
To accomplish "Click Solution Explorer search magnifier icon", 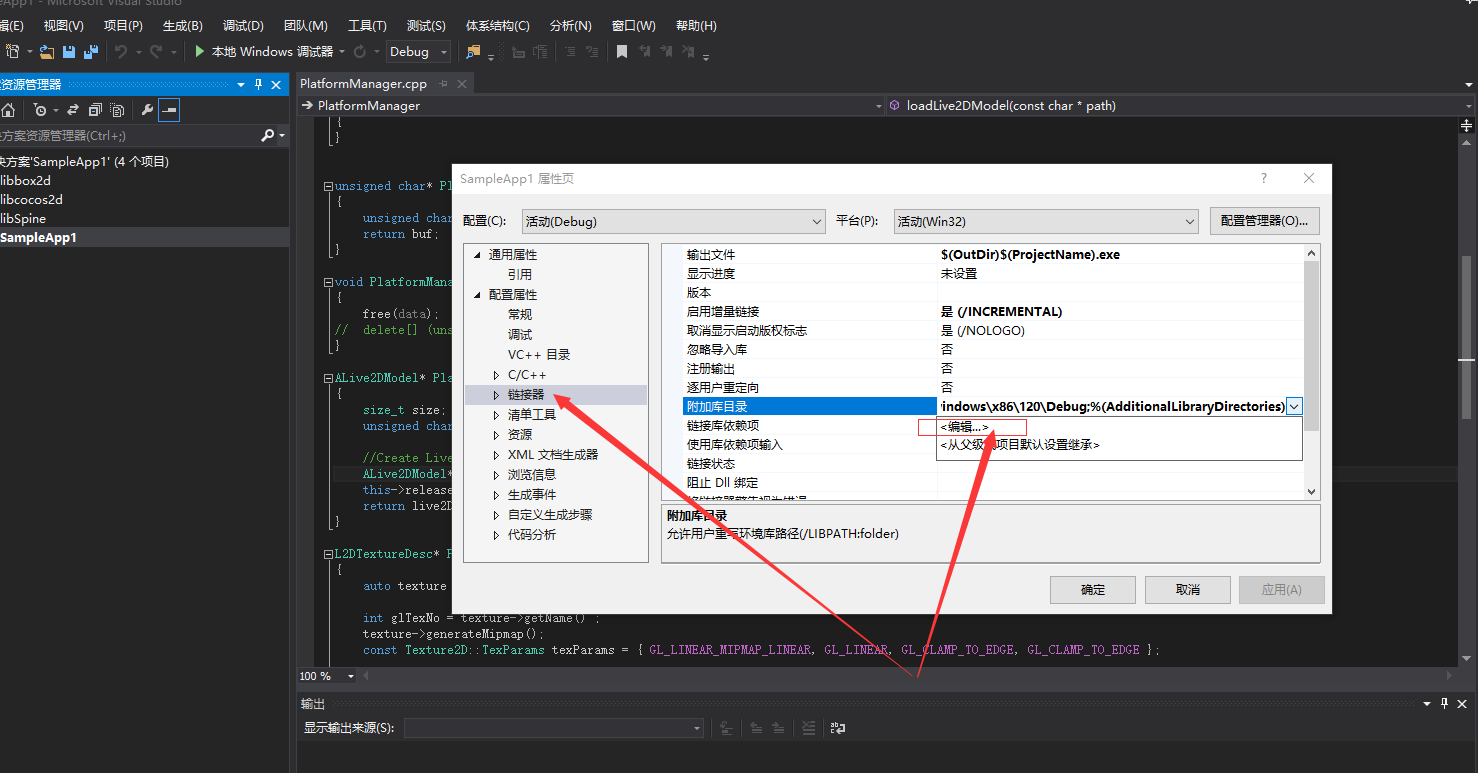I will coord(267,135).
